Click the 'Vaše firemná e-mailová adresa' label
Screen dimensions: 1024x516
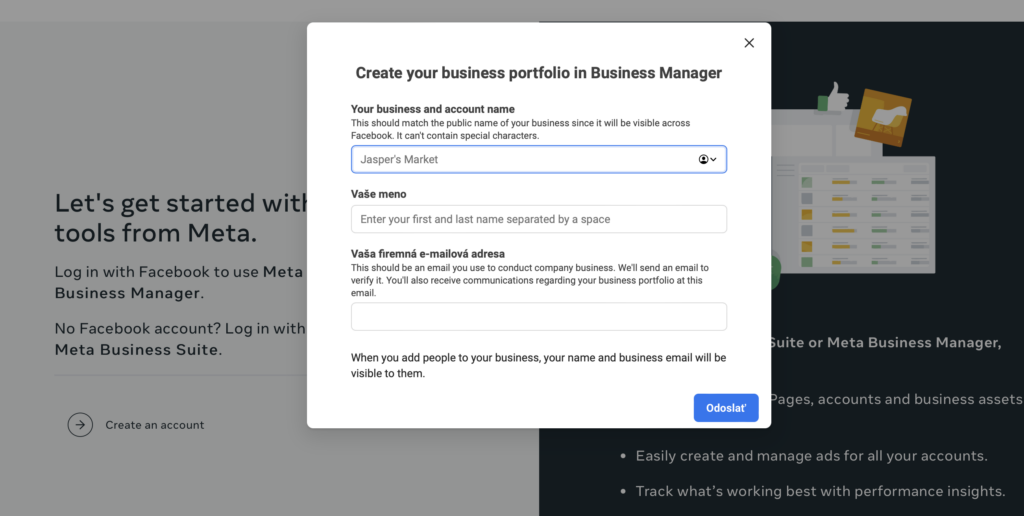click(x=428, y=253)
